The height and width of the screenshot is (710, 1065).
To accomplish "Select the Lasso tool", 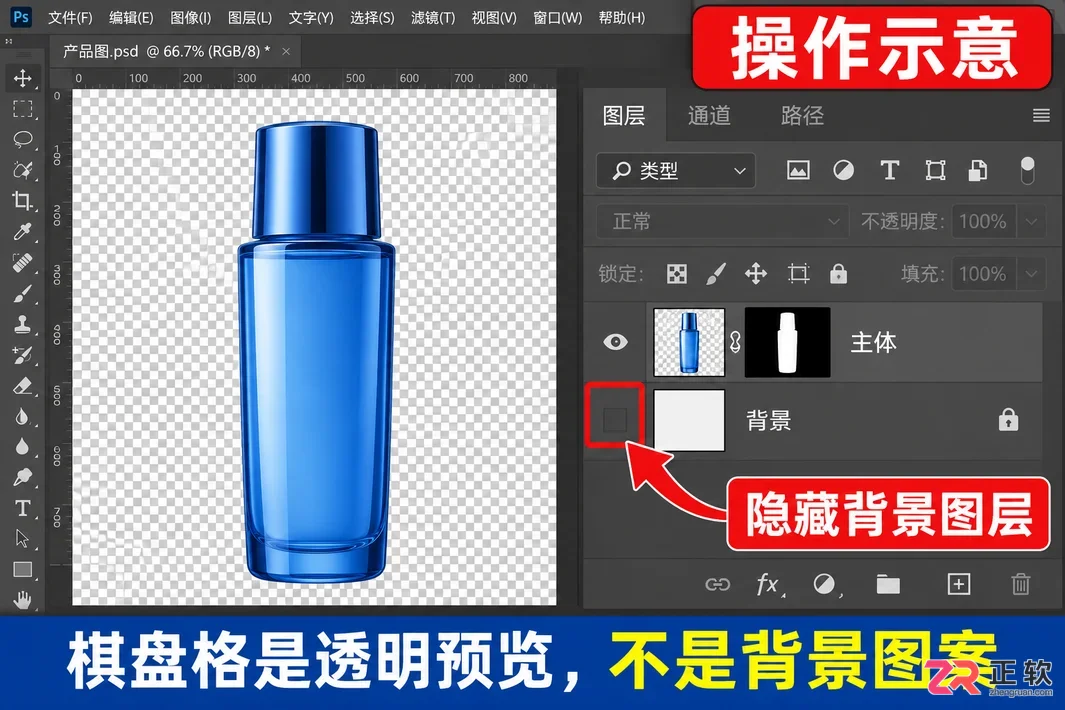I will [22, 139].
